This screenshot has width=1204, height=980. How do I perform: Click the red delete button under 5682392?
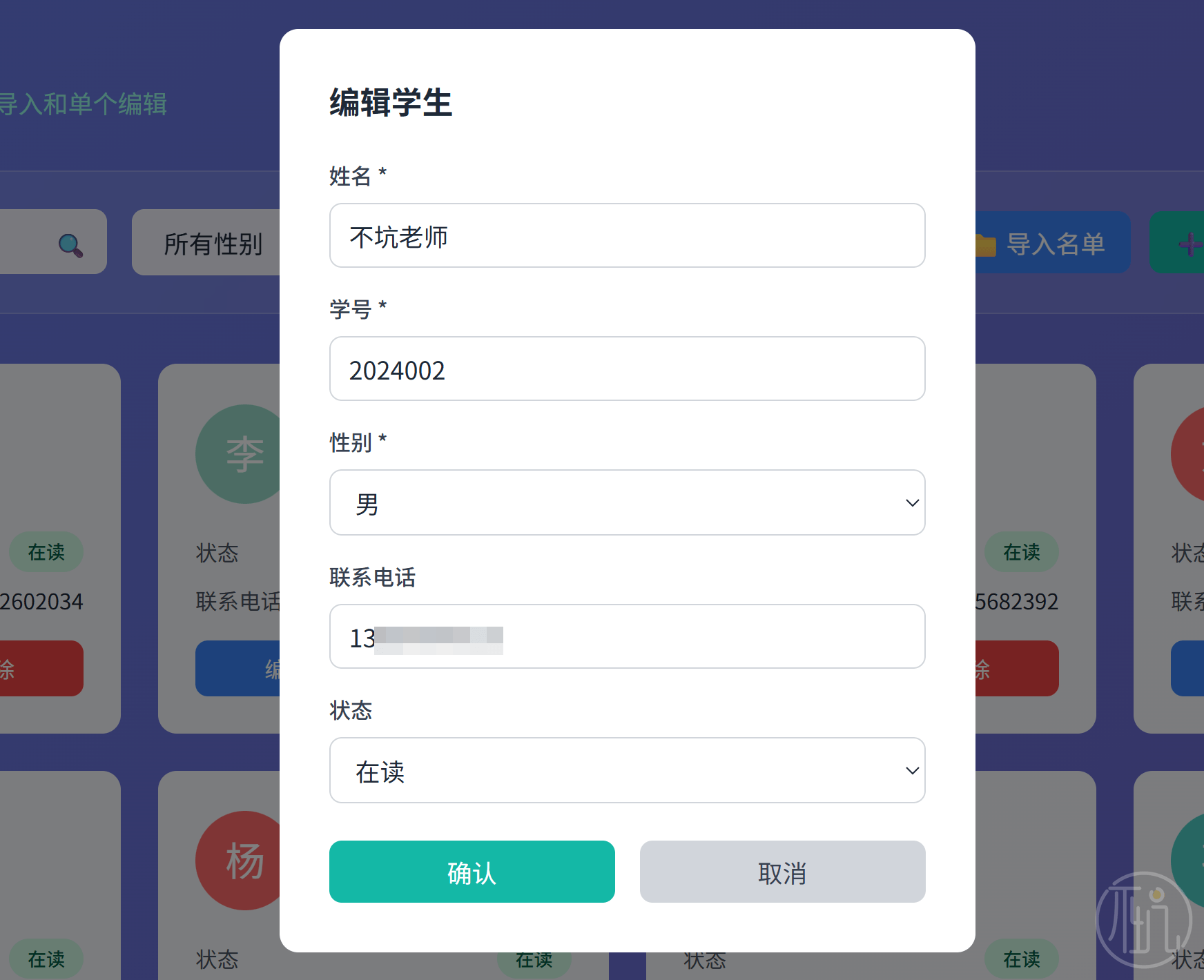(1016, 668)
